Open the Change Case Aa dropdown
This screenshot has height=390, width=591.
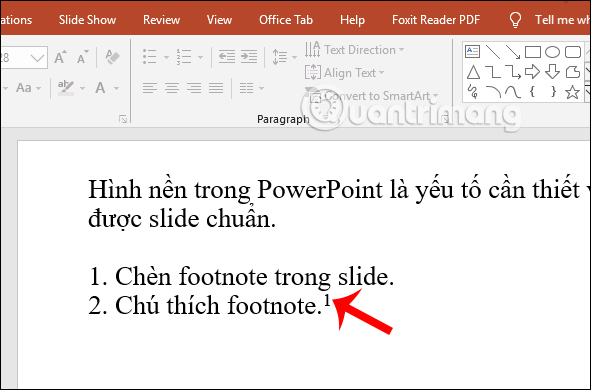[28, 88]
